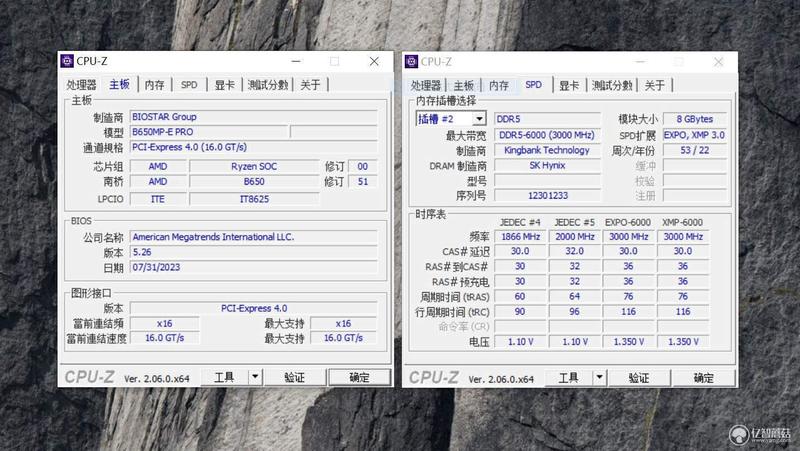Click the 64 tRAS cycle time cell
This screenshot has width=800, height=451.
pos(574,296)
